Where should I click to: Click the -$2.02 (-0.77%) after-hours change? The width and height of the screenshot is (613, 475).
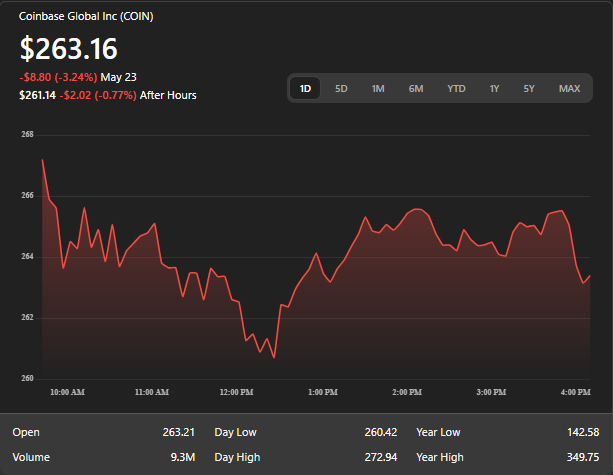pyautogui.click(x=98, y=95)
